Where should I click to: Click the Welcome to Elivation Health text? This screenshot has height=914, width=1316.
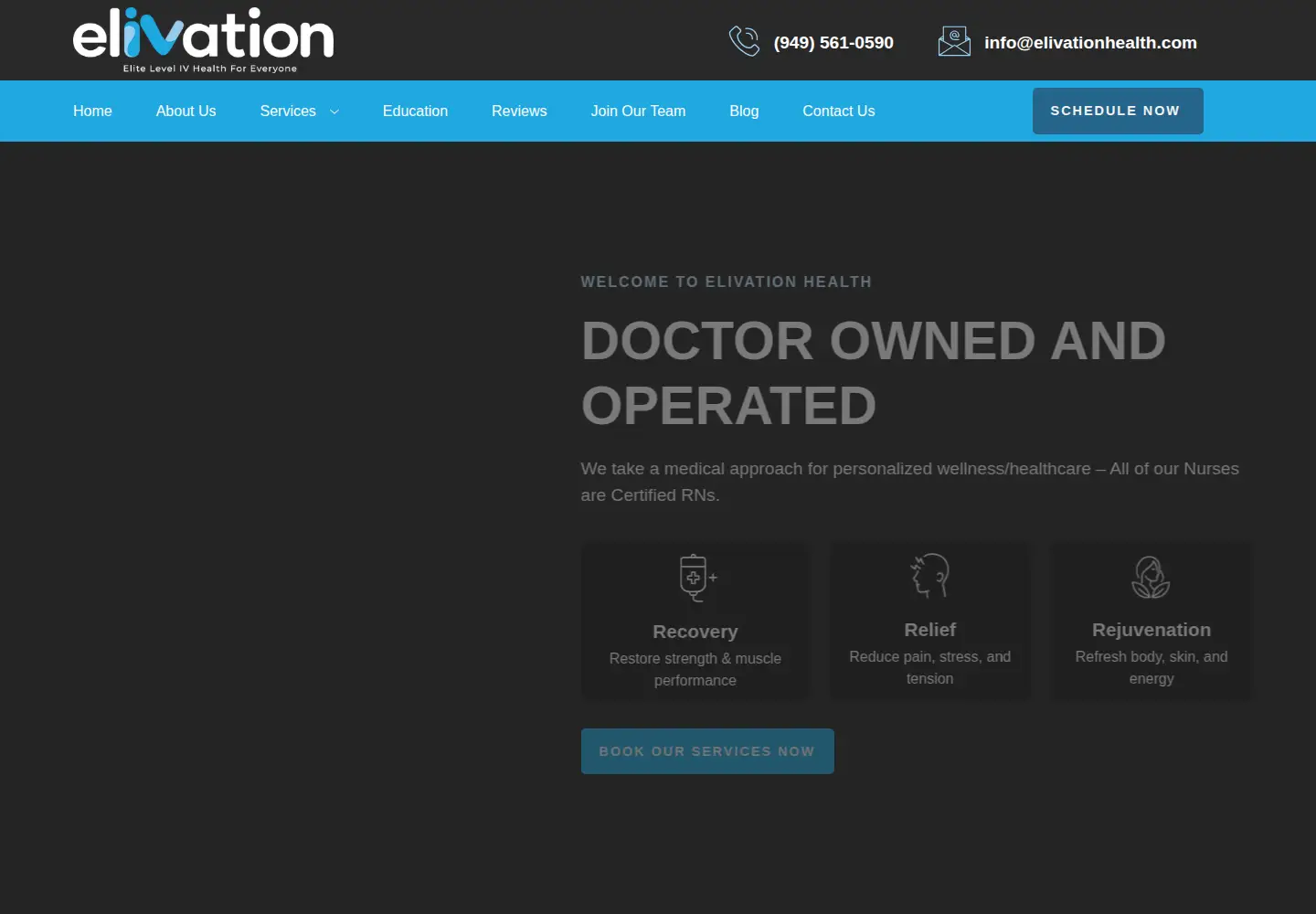tap(727, 282)
